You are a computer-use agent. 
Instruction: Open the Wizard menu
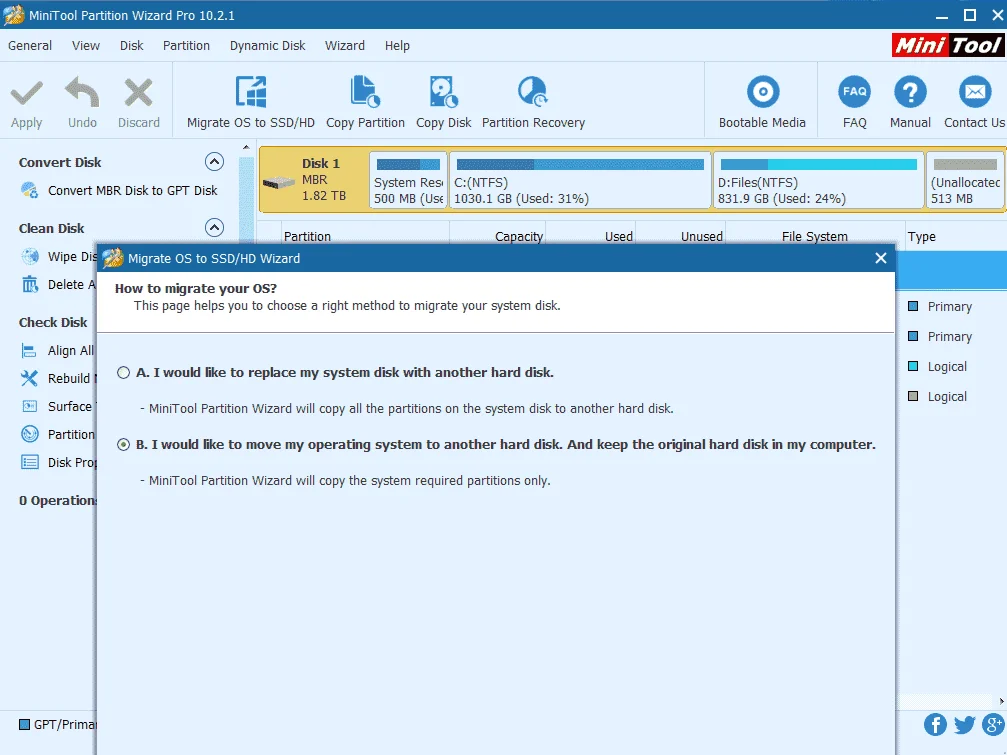pyautogui.click(x=345, y=46)
